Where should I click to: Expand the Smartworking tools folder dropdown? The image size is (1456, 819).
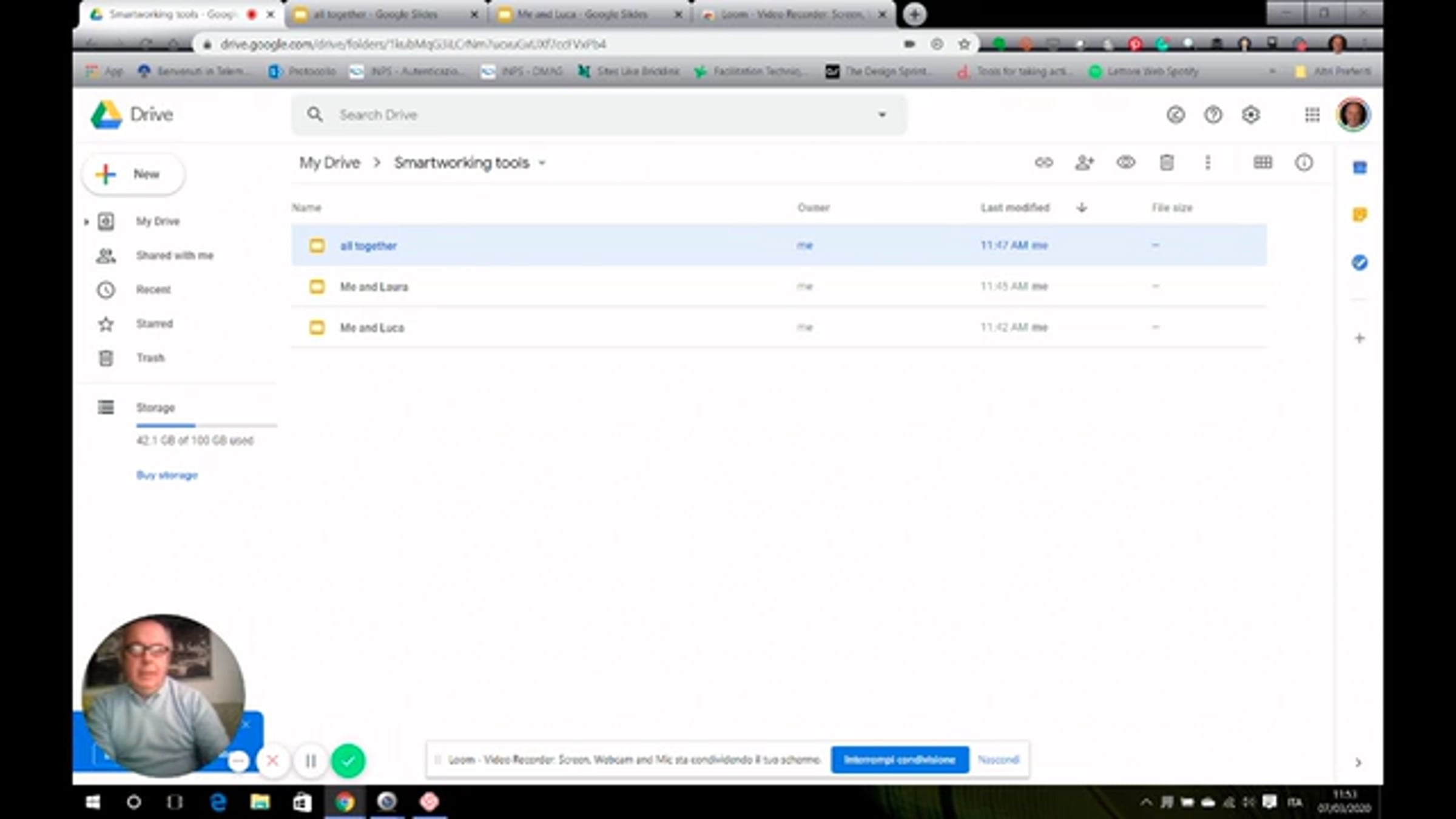pyautogui.click(x=542, y=163)
